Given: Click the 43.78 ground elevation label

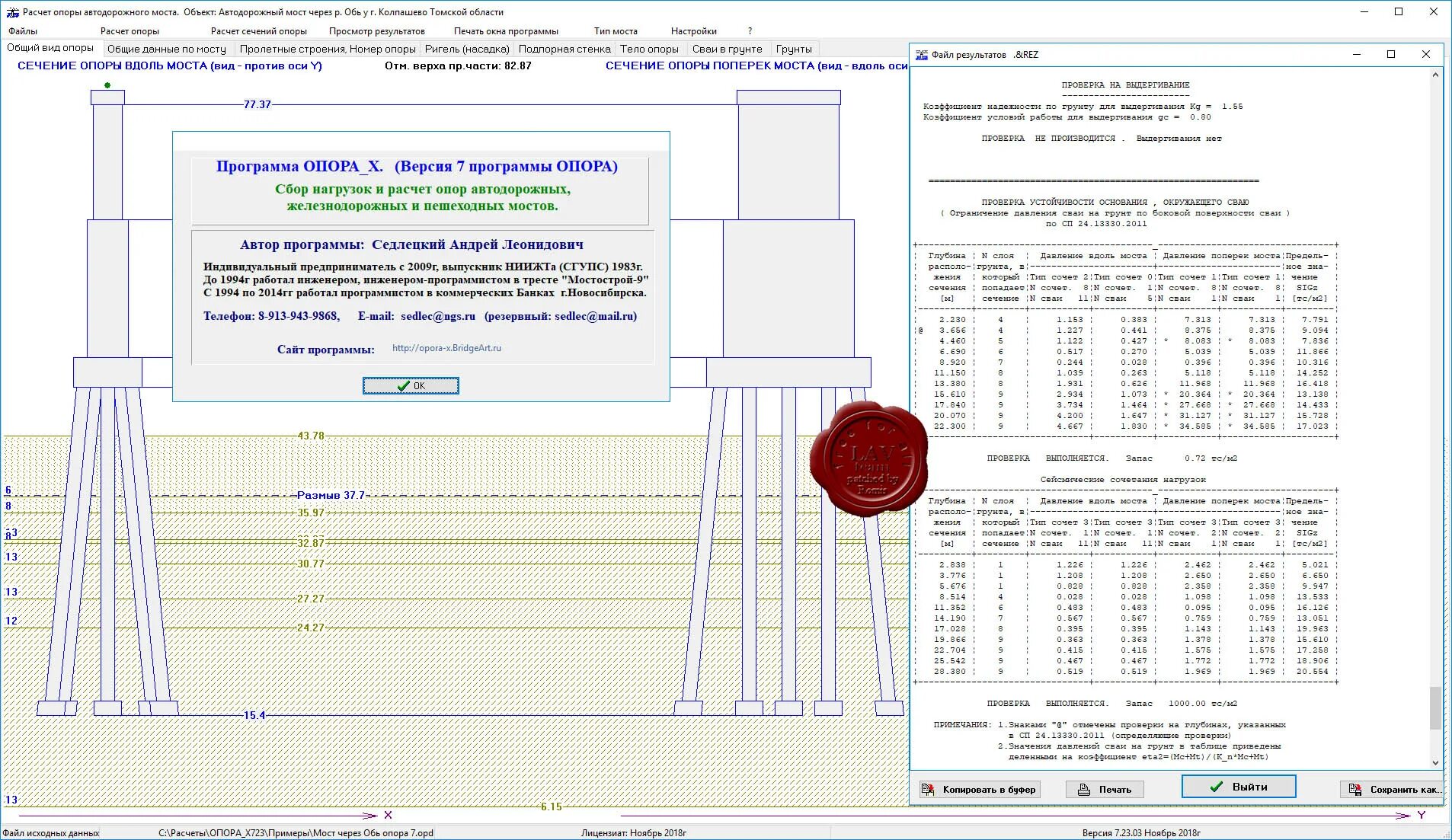Looking at the screenshot, I should click(x=311, y=436).
